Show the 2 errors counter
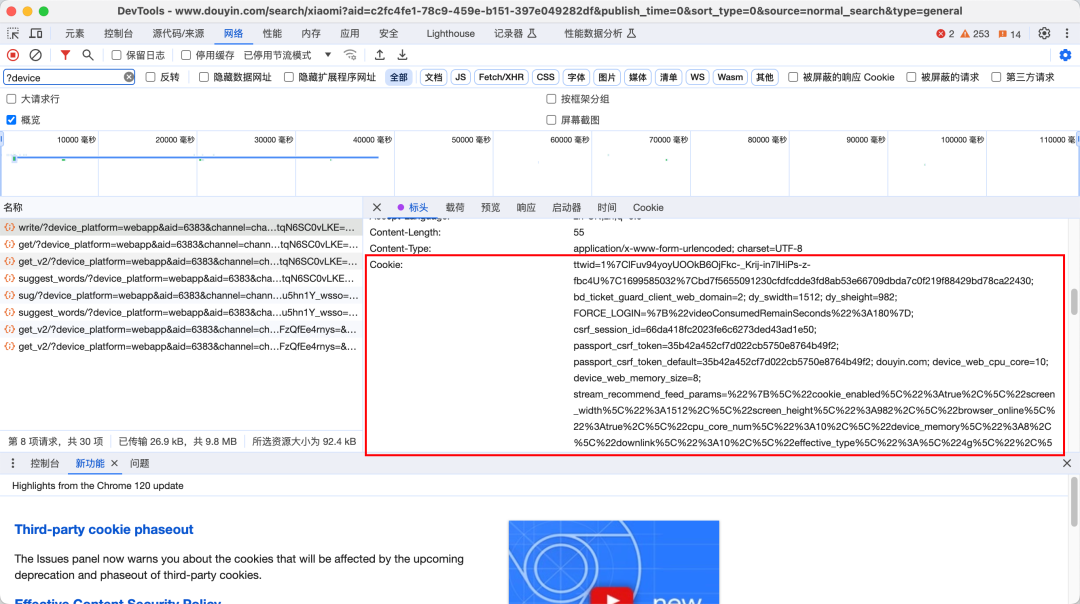Viewport: 1080px width, 604px height. (x=945, y=34)
